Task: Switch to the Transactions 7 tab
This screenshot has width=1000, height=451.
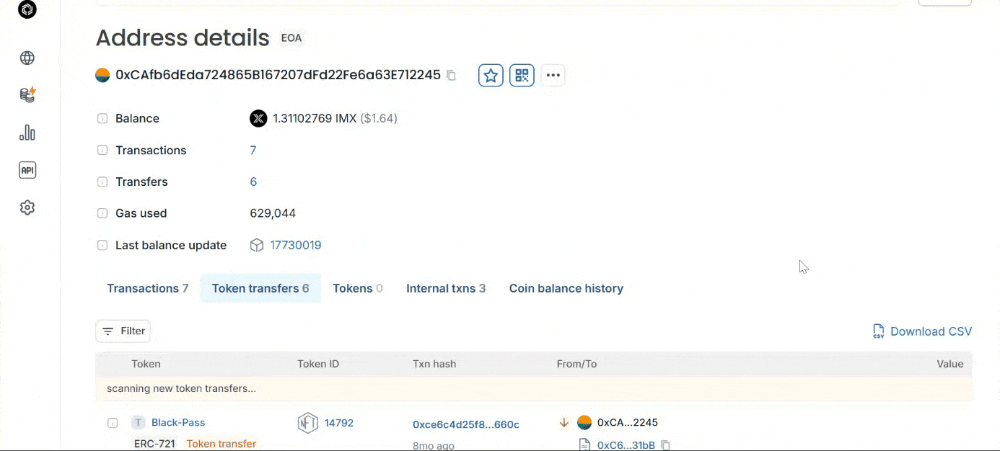Action: tap(148, 288)
